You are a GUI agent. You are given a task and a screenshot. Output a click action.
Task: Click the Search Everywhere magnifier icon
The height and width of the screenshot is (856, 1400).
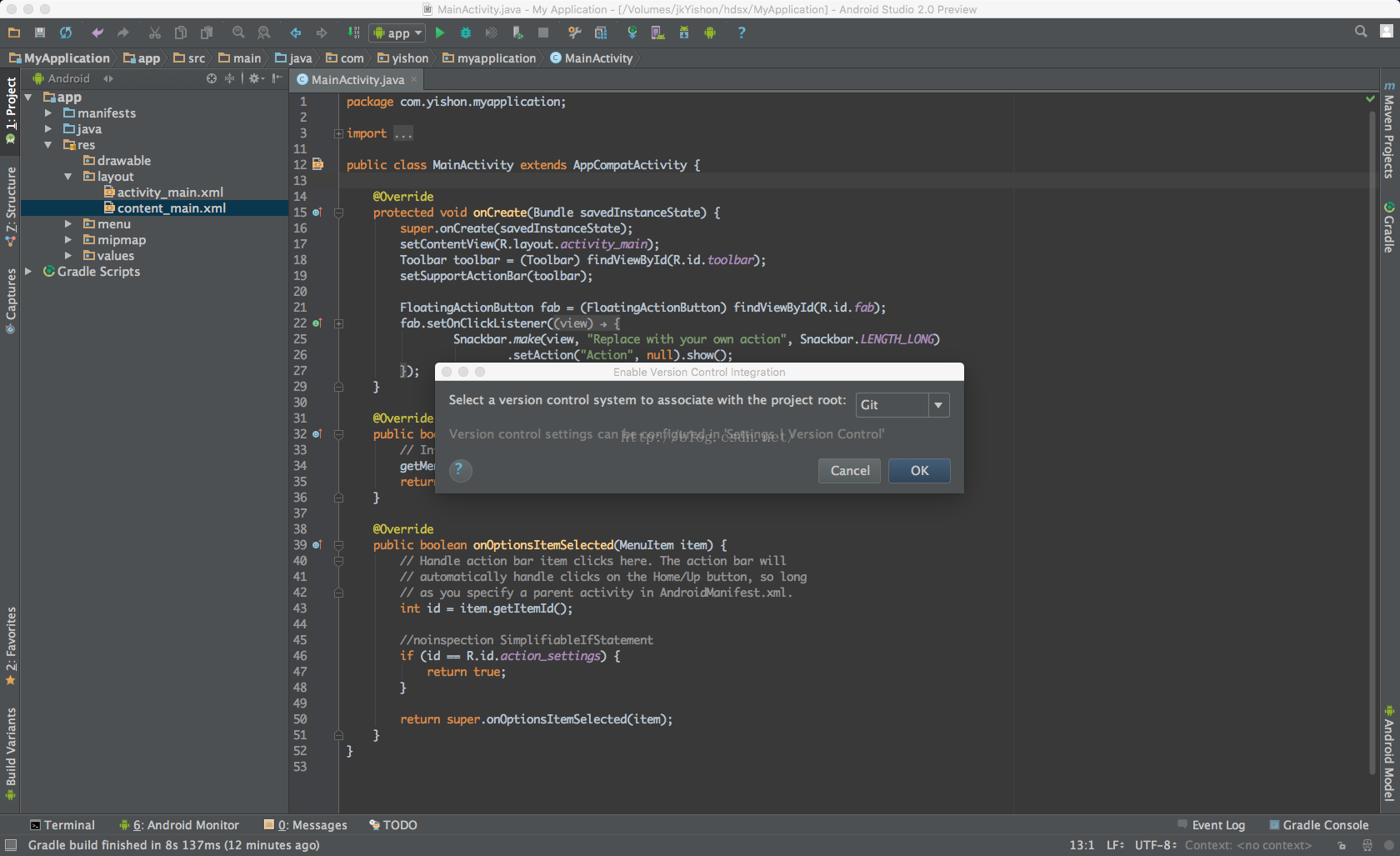tap(1361, 32)
